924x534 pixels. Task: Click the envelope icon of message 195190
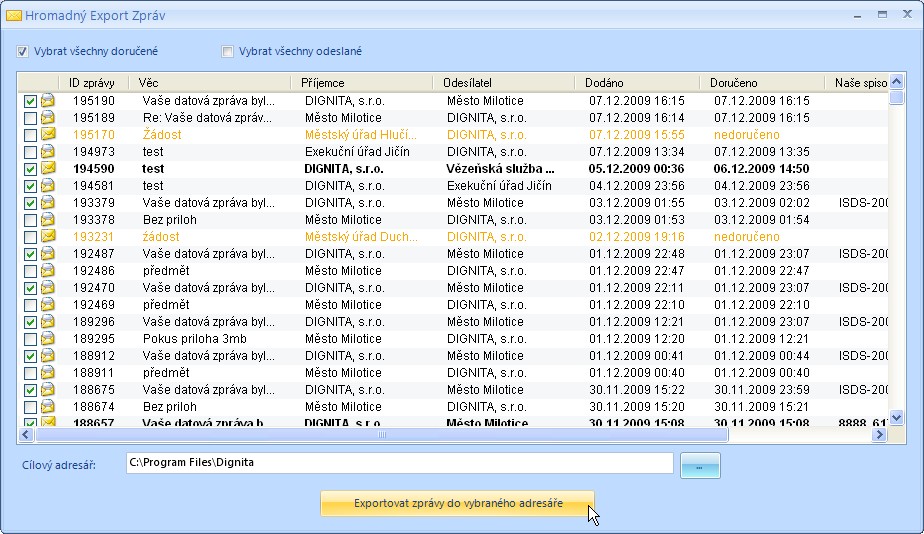point(47,101)
